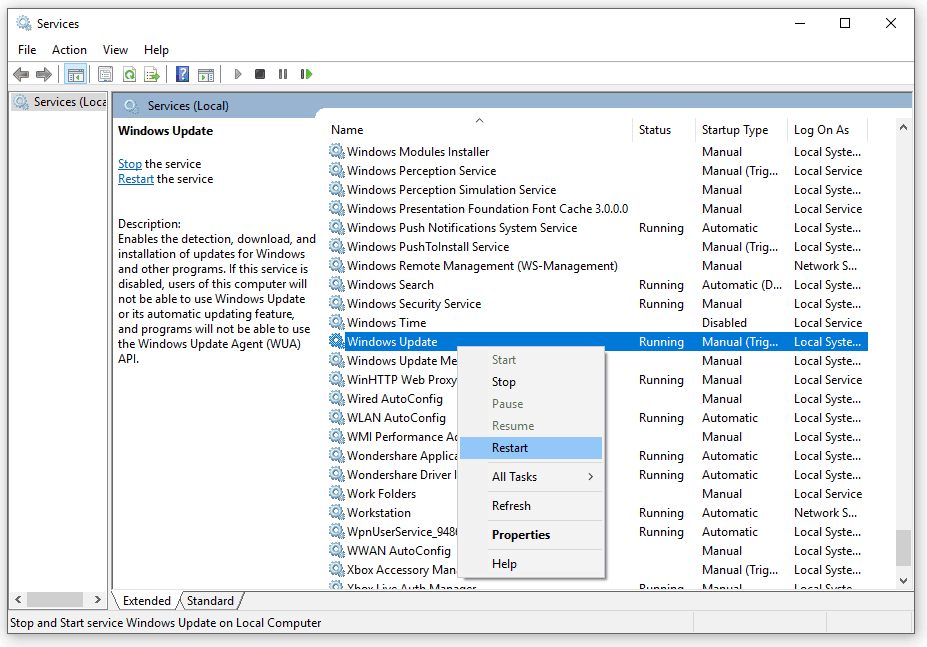This screenshot has height=647, width=927.
Task: Open the Help menu in menu bar
Action: pos(156,50)
